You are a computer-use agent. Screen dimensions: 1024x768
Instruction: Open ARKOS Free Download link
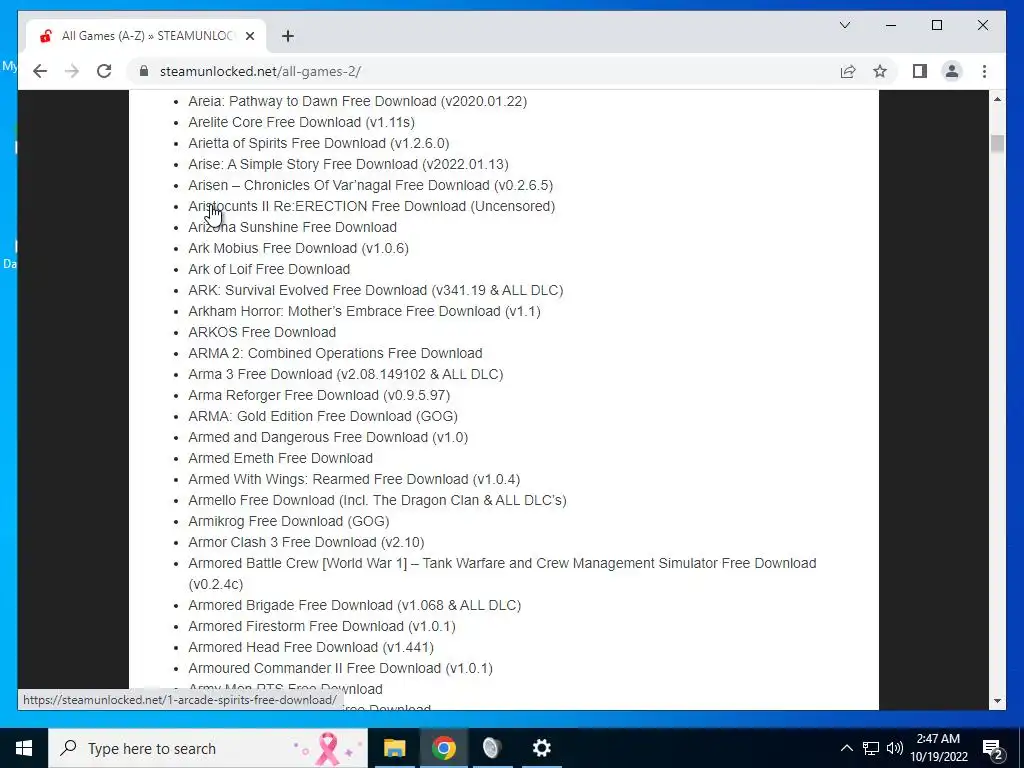(x=262, y=332)
